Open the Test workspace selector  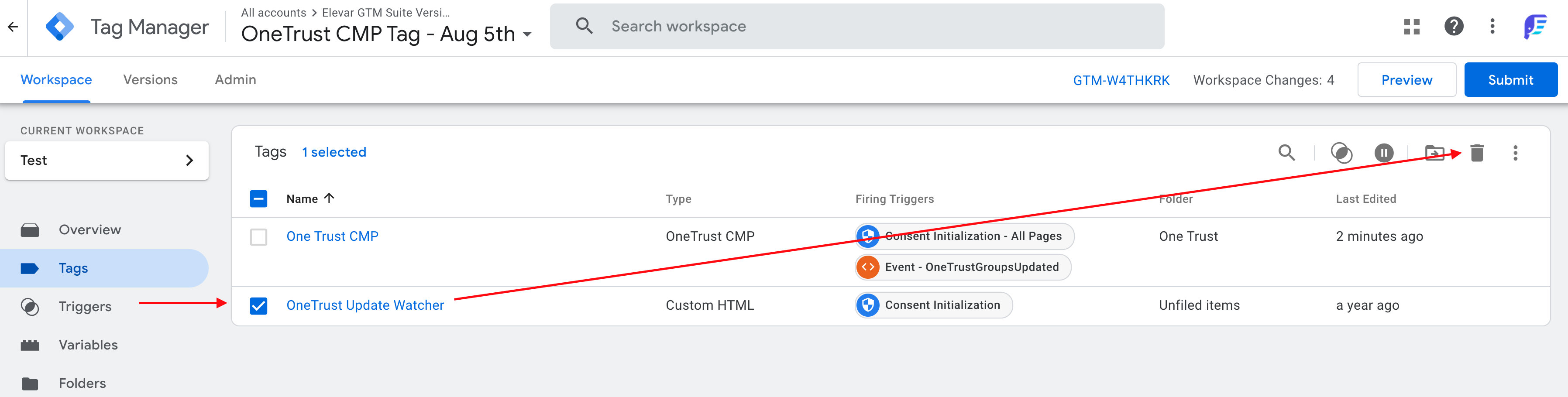point(107,161)
